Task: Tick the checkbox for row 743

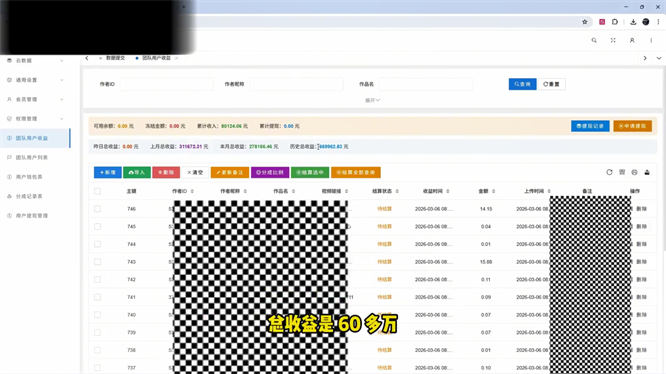Action: [x=98, y=262]
